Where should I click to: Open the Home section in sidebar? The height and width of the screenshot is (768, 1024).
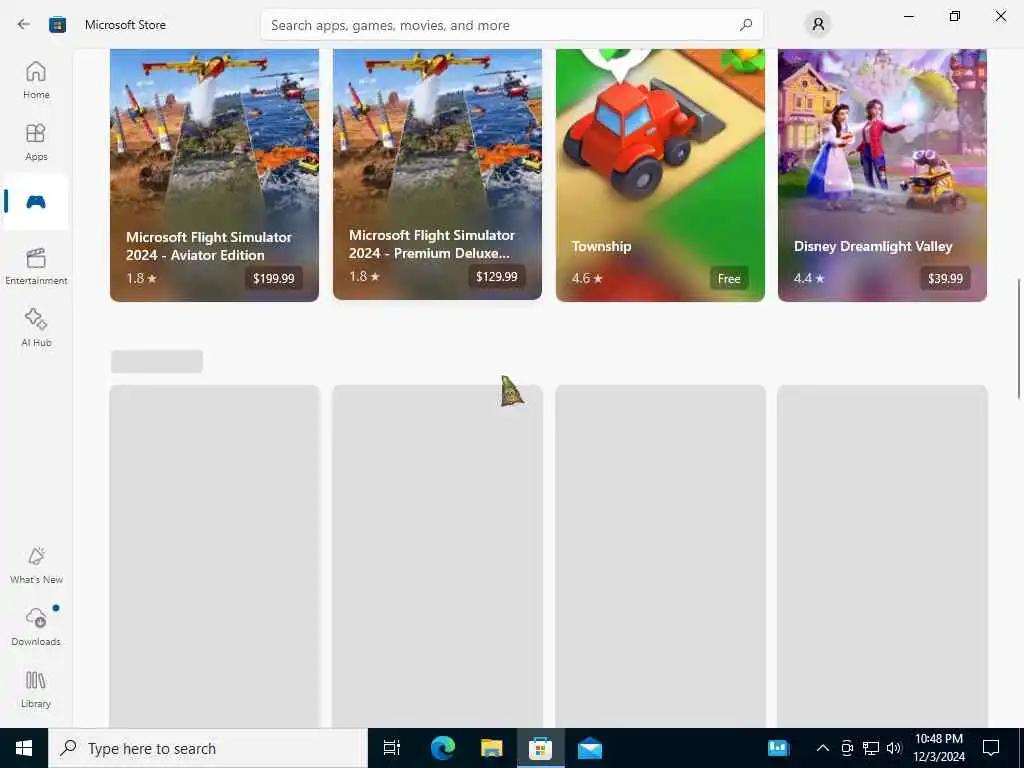pyautogui.click(x=36, y=80)
